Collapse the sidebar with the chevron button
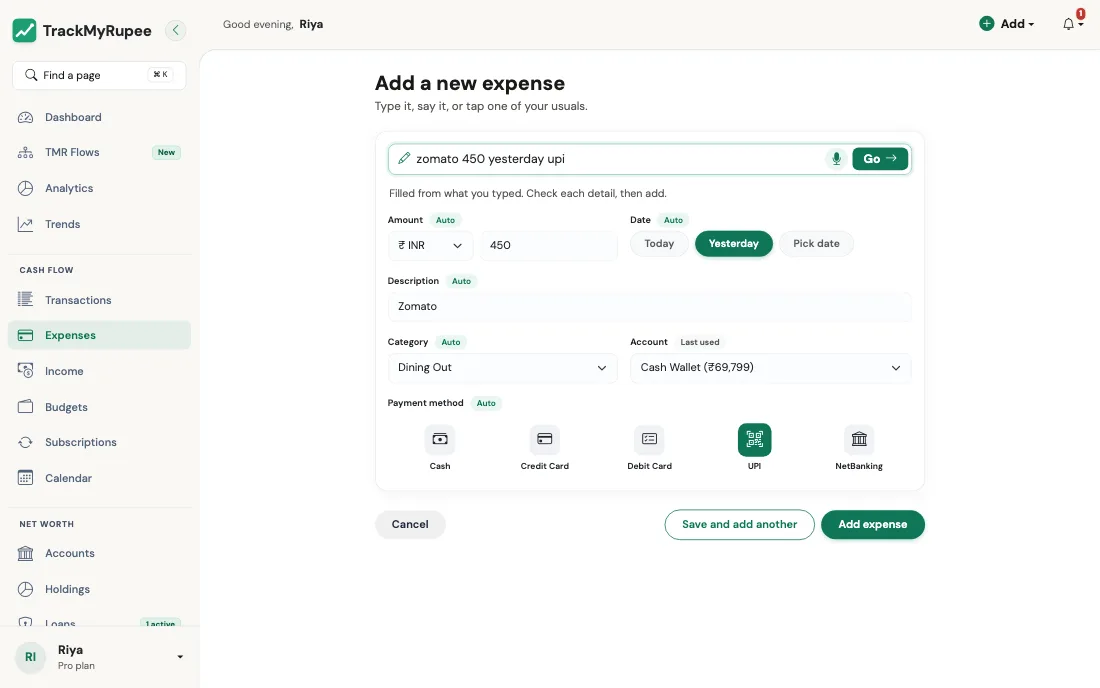The width and height of the screenshot is (1100, 688). coord(175,30)
